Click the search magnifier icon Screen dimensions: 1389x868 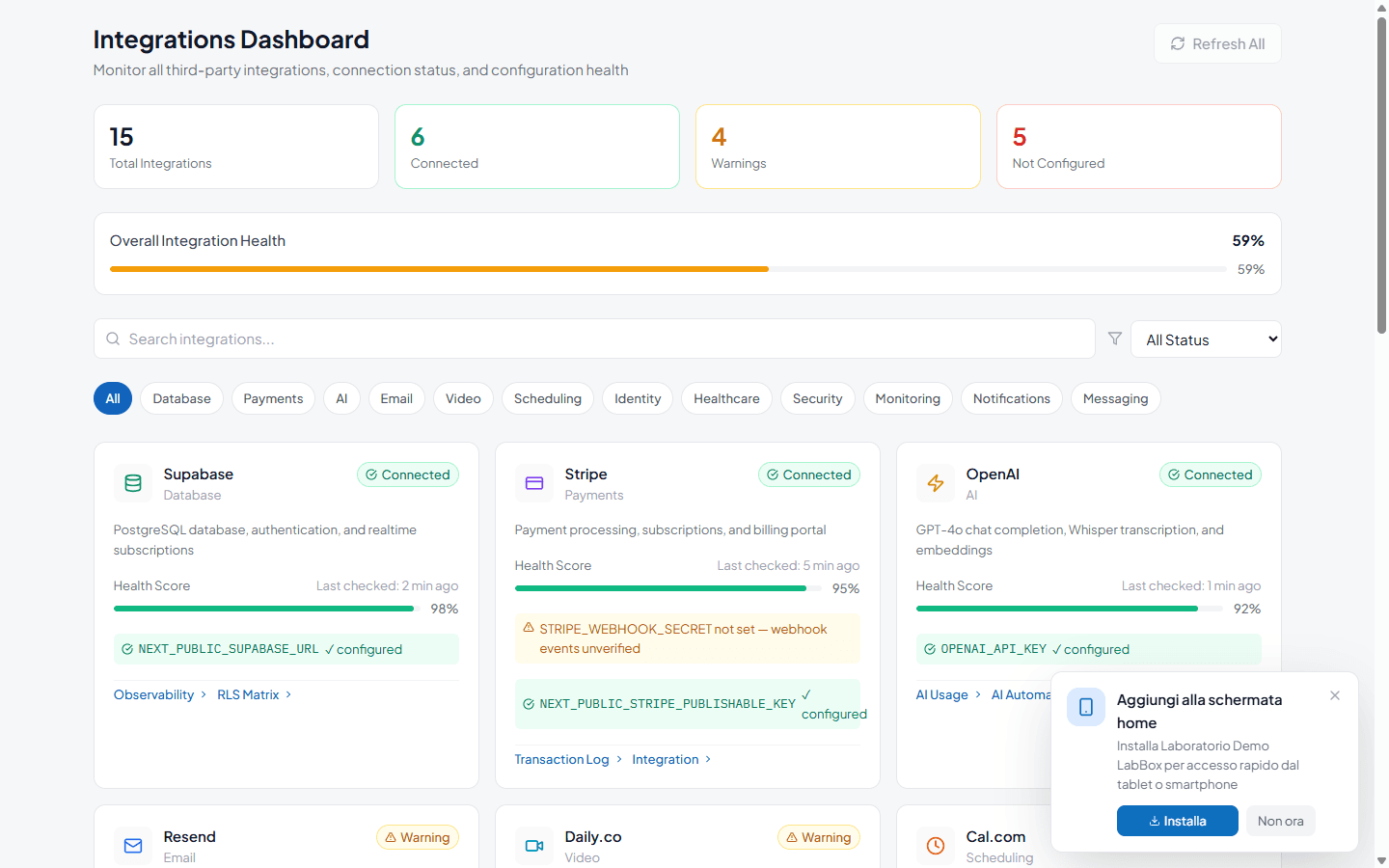click(113, 339)
